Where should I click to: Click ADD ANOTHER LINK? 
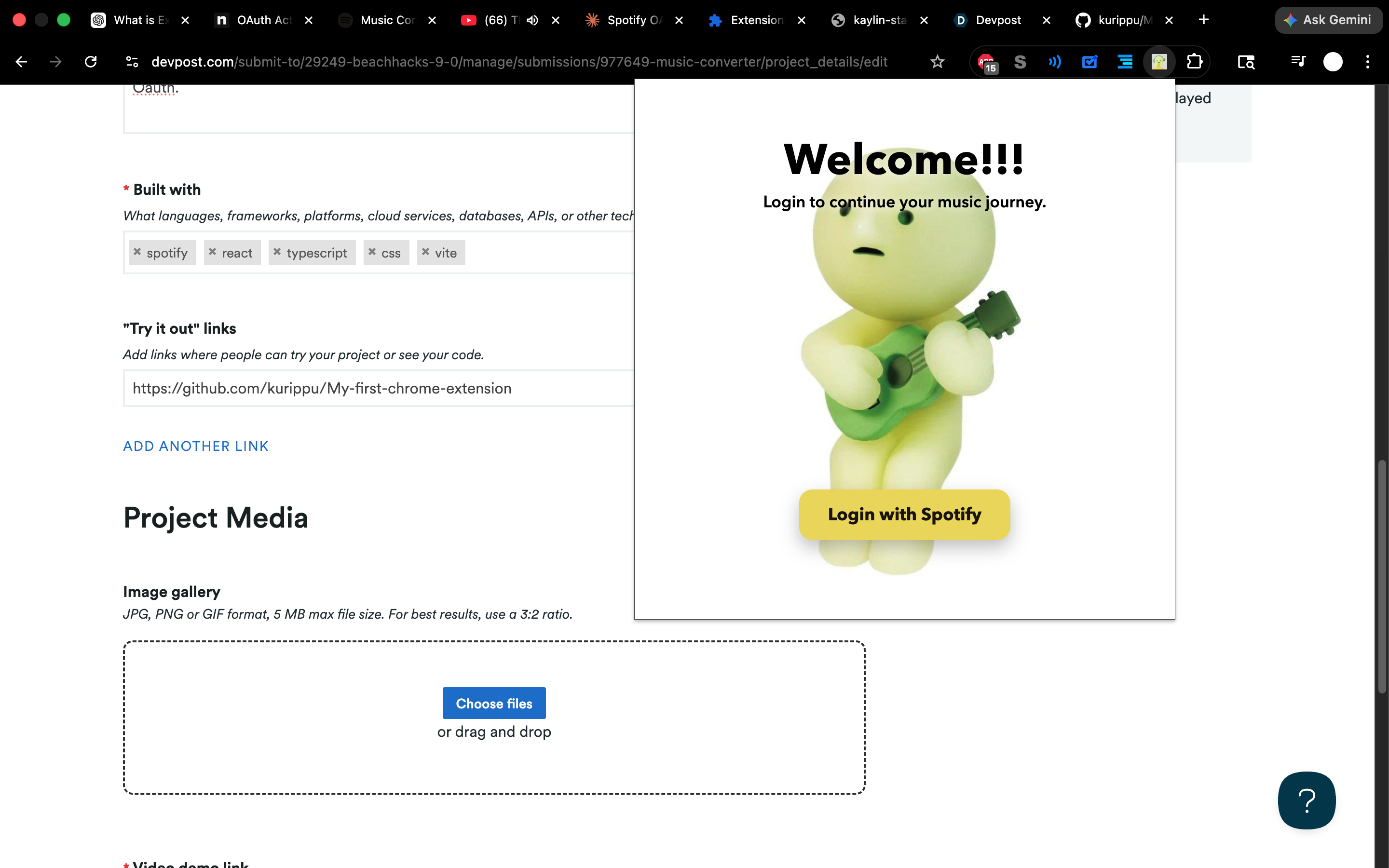(x=196, y=446)
